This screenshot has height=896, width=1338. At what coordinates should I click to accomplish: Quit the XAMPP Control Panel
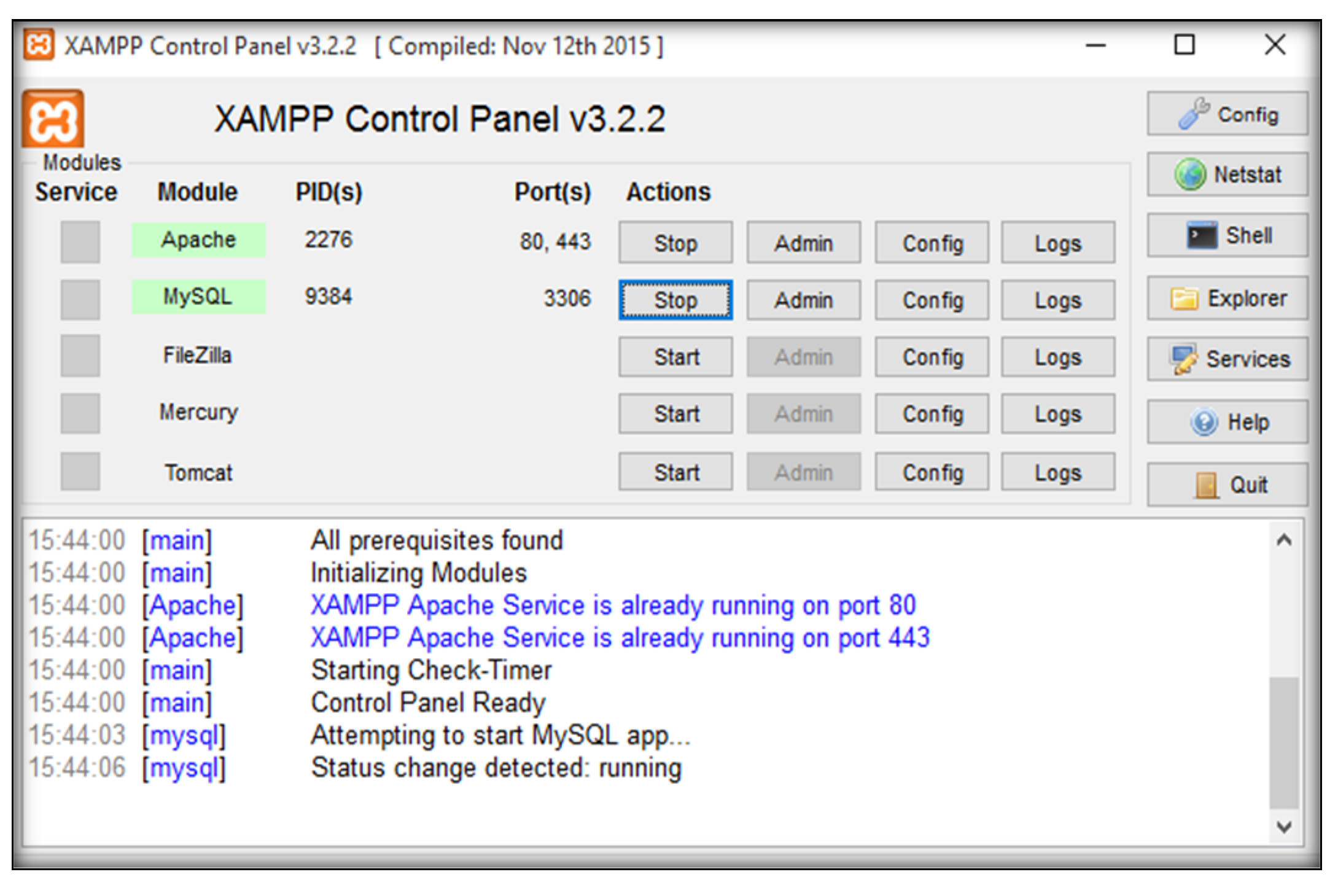[1227, 485]
